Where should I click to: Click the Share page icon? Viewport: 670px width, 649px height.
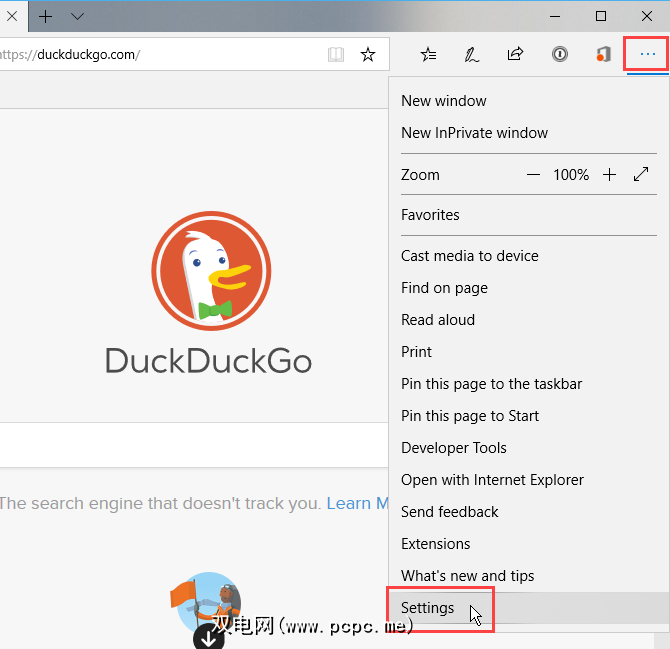(515, 54)
